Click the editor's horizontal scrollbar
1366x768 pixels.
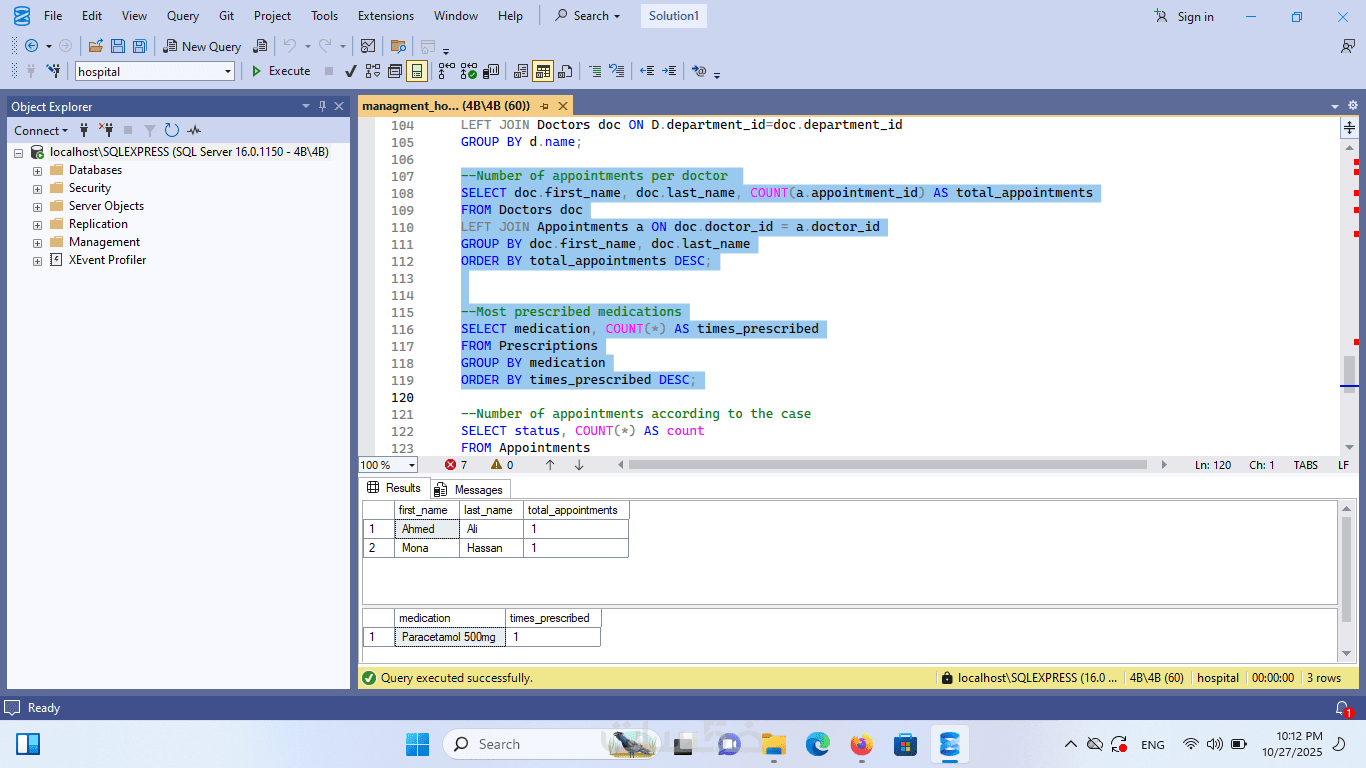tap(887, 465)
